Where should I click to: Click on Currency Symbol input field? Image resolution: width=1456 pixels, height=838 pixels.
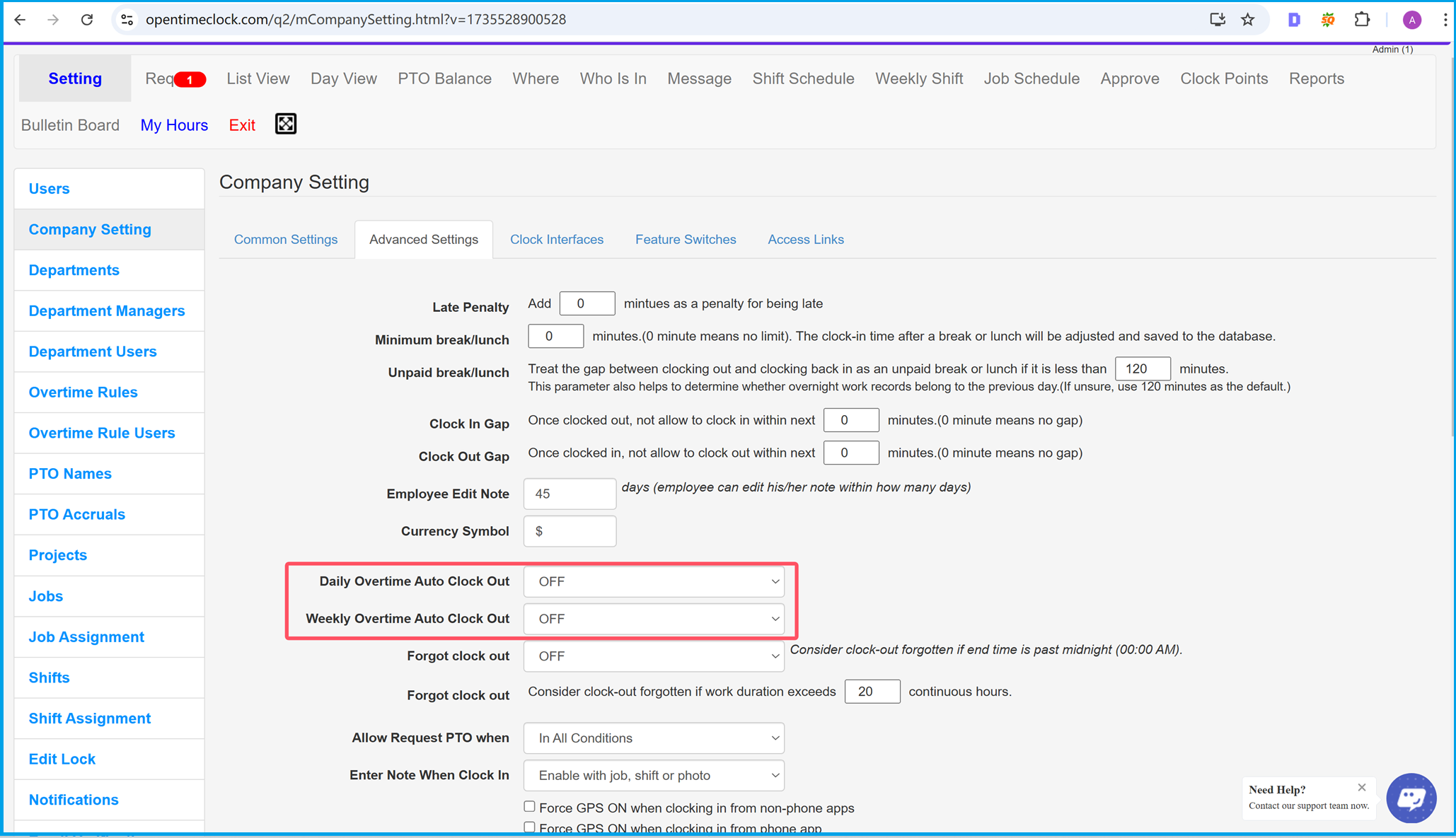coord(572,531)
